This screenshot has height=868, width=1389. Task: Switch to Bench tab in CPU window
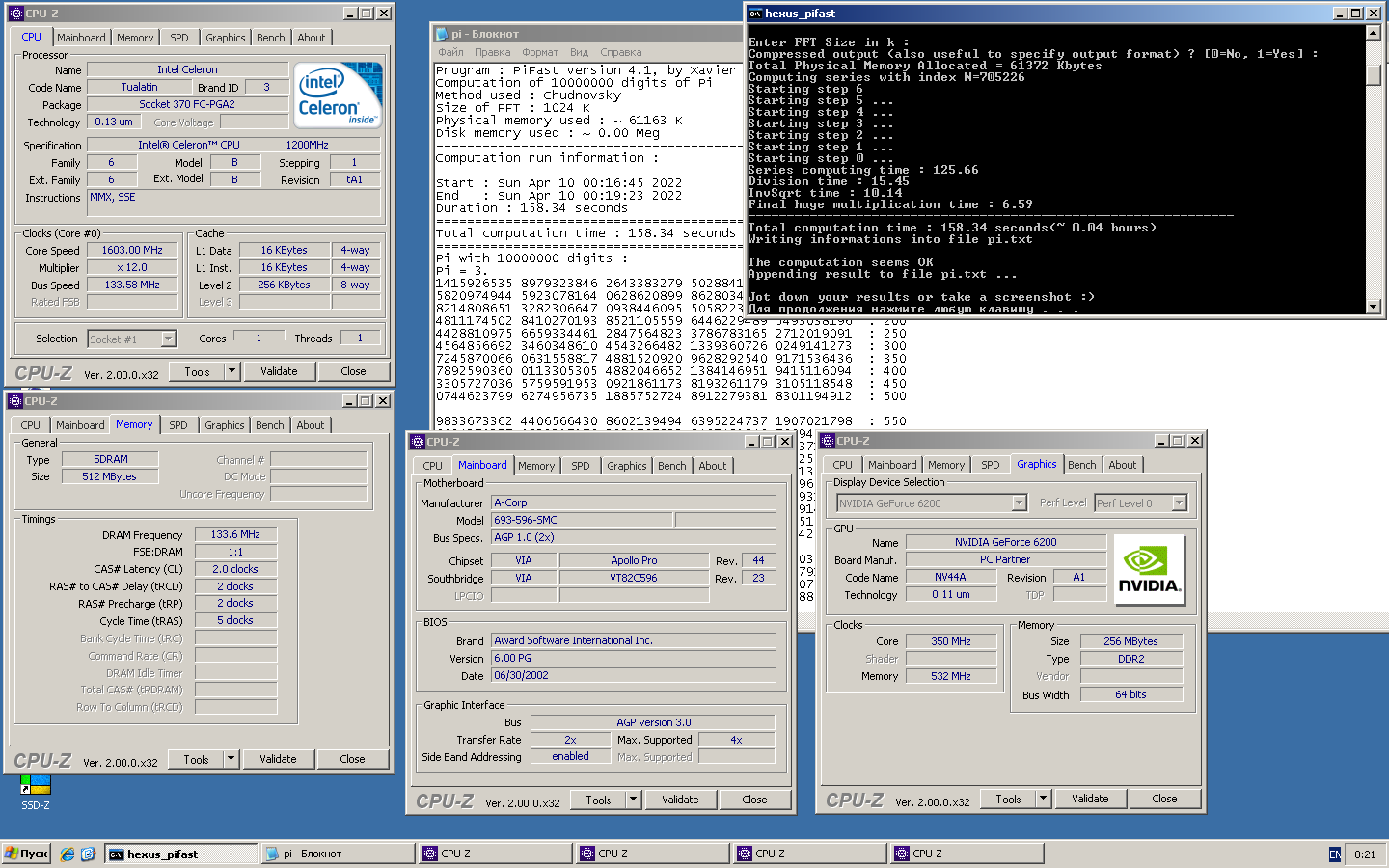pos(271,38)
